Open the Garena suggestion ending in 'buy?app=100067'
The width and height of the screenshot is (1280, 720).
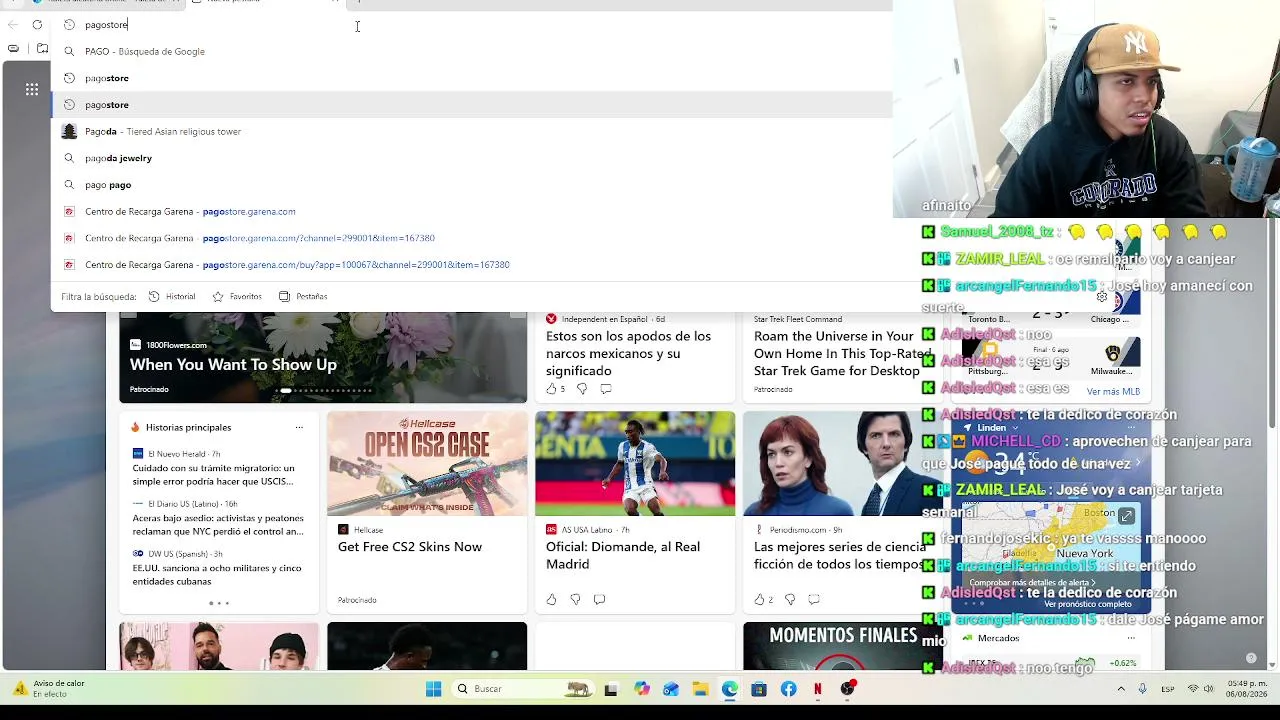click(471, 265)
